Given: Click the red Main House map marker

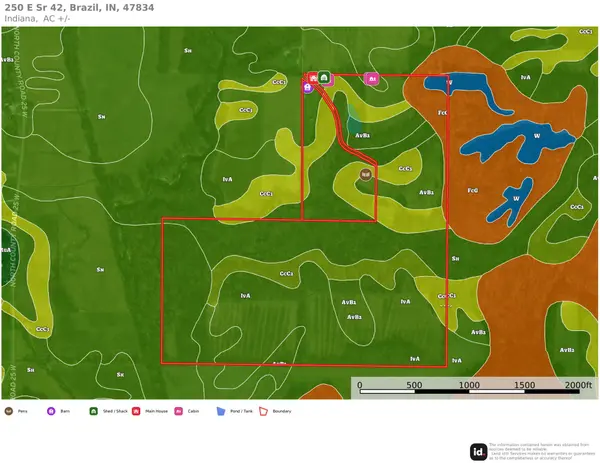Looking at the screenshot, I should 313,78.
